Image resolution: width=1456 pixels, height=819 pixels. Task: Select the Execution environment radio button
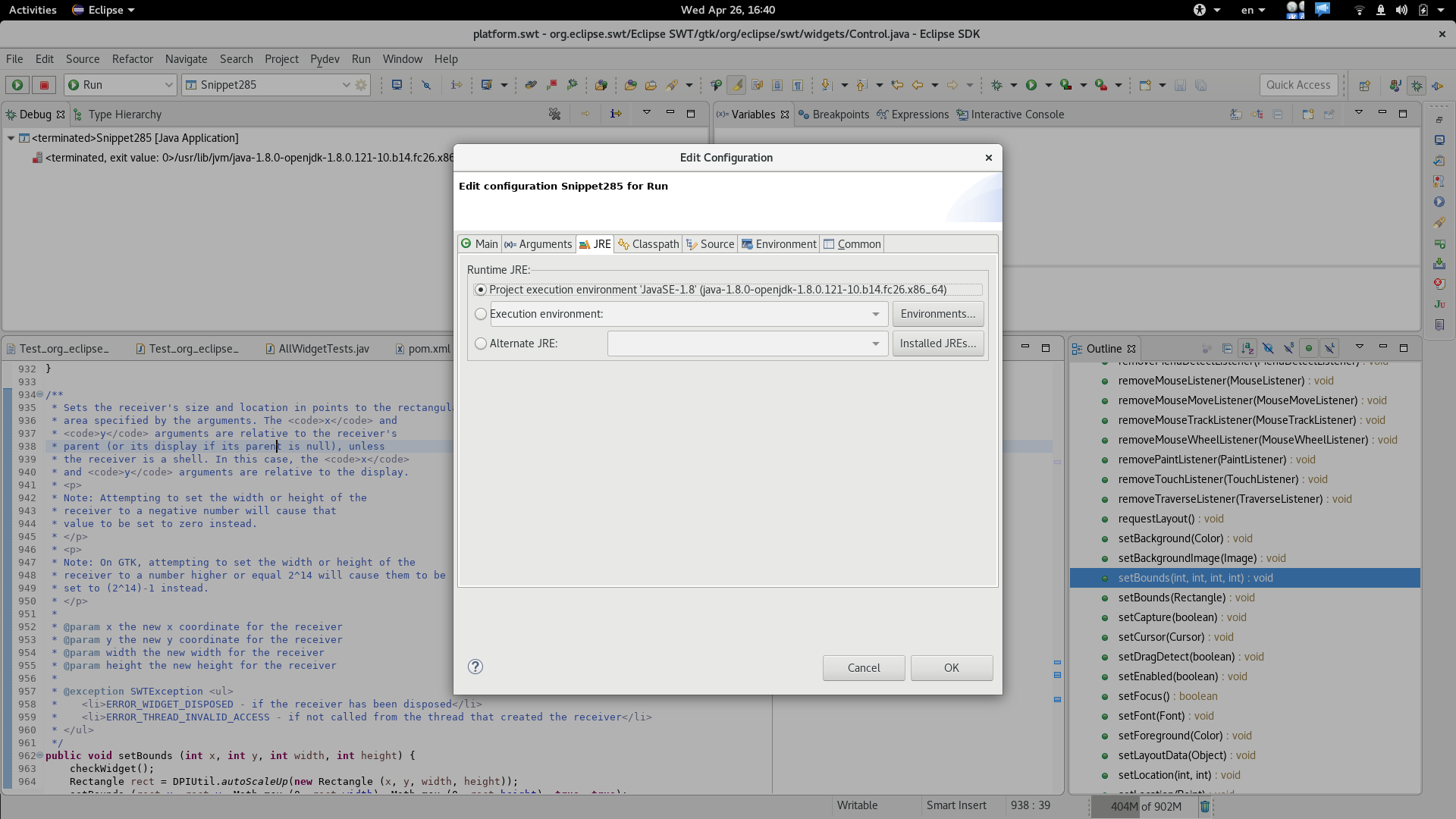(x=481, y=314)
